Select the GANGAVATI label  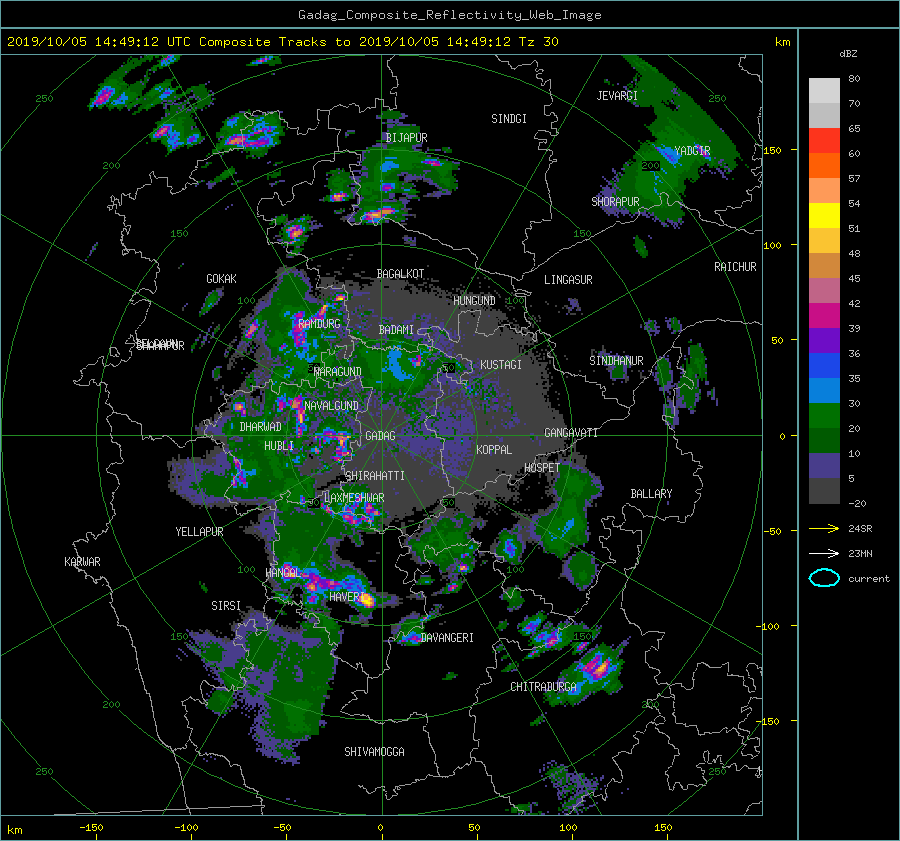(x=571, y=432)
